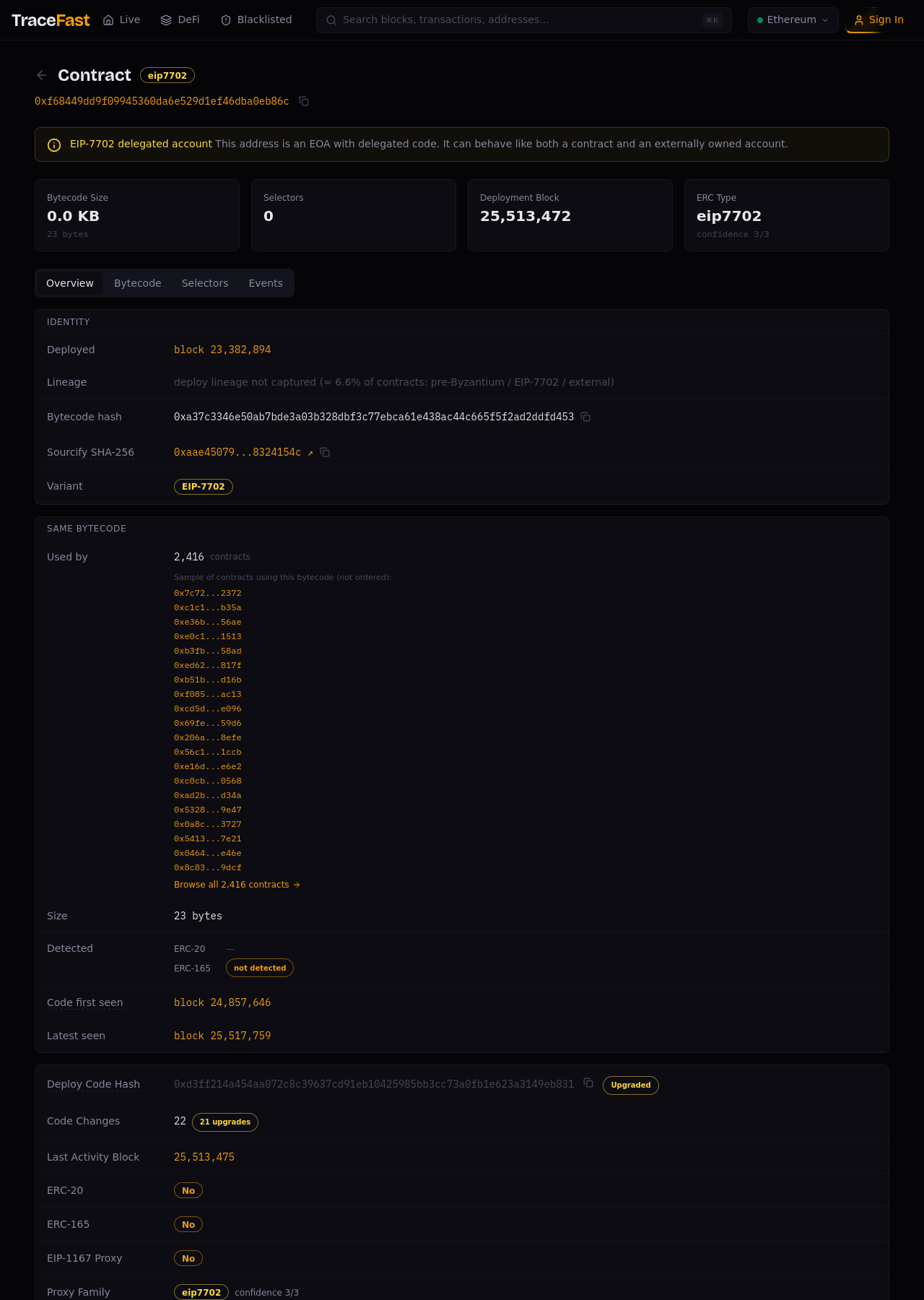Screen dimensions: 924x1300
Task: Open contract 0x206a...8efe
Action: click(x=208, y=737)
